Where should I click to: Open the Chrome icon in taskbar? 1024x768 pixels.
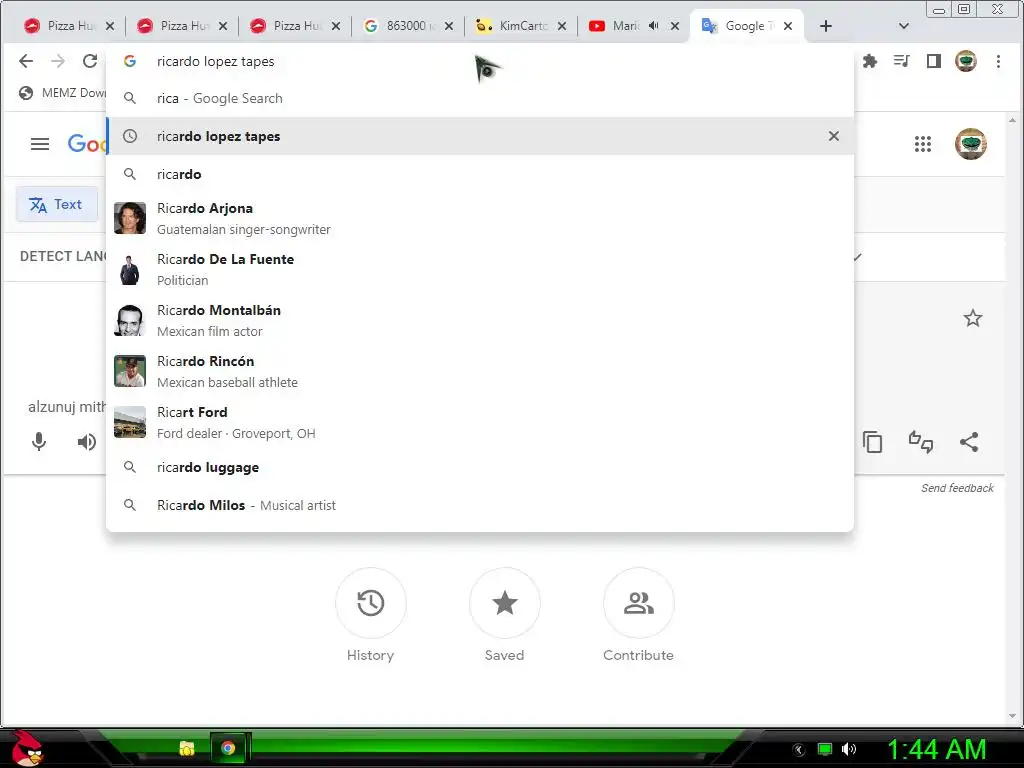(x=228, y=748)
